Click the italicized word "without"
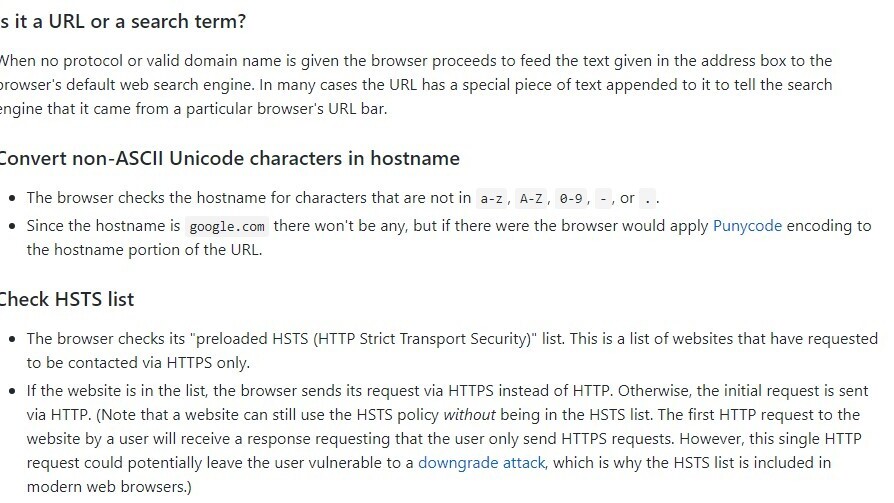 click(x=471, y=414)
